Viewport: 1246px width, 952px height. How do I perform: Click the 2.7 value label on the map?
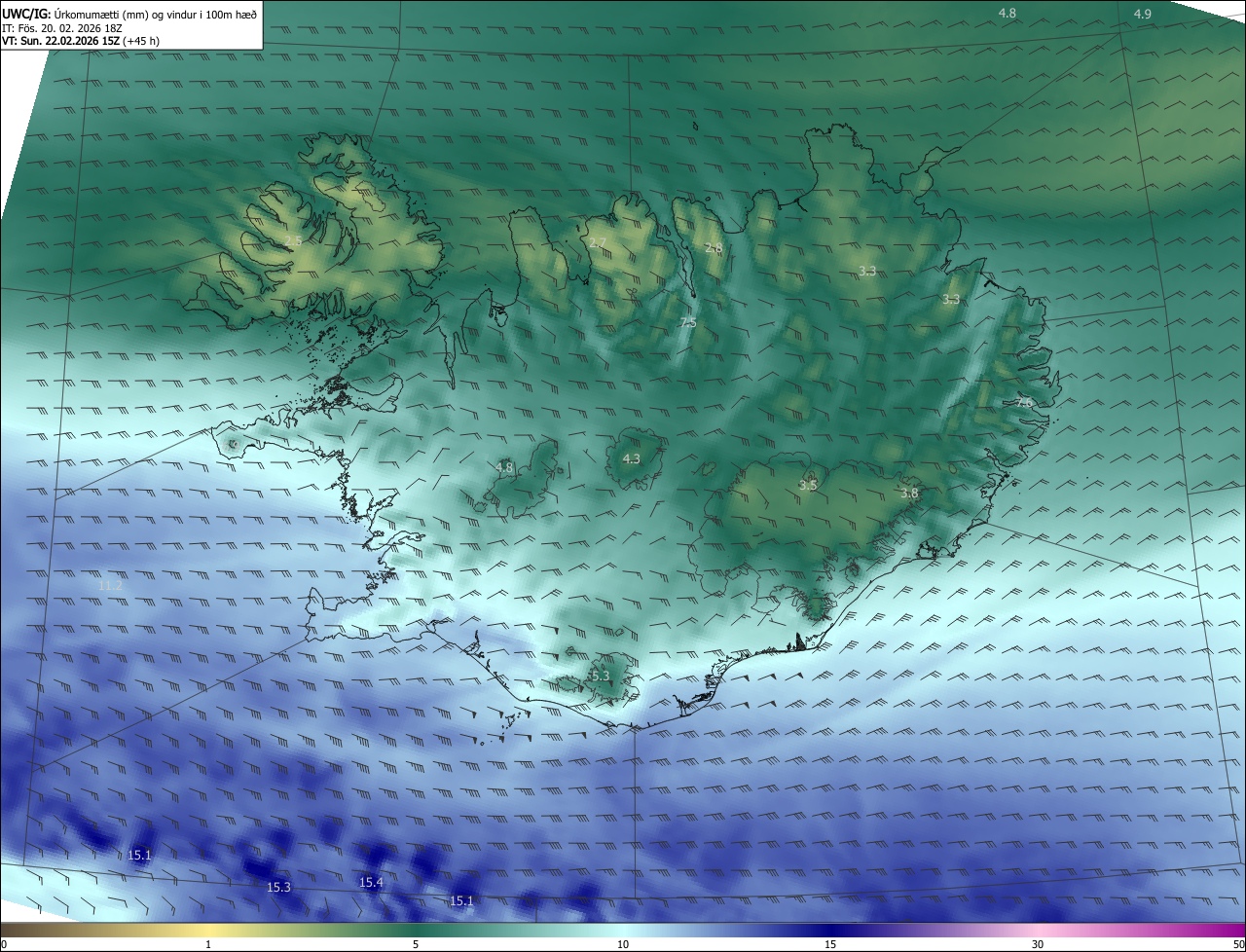(x=598, y=242)
